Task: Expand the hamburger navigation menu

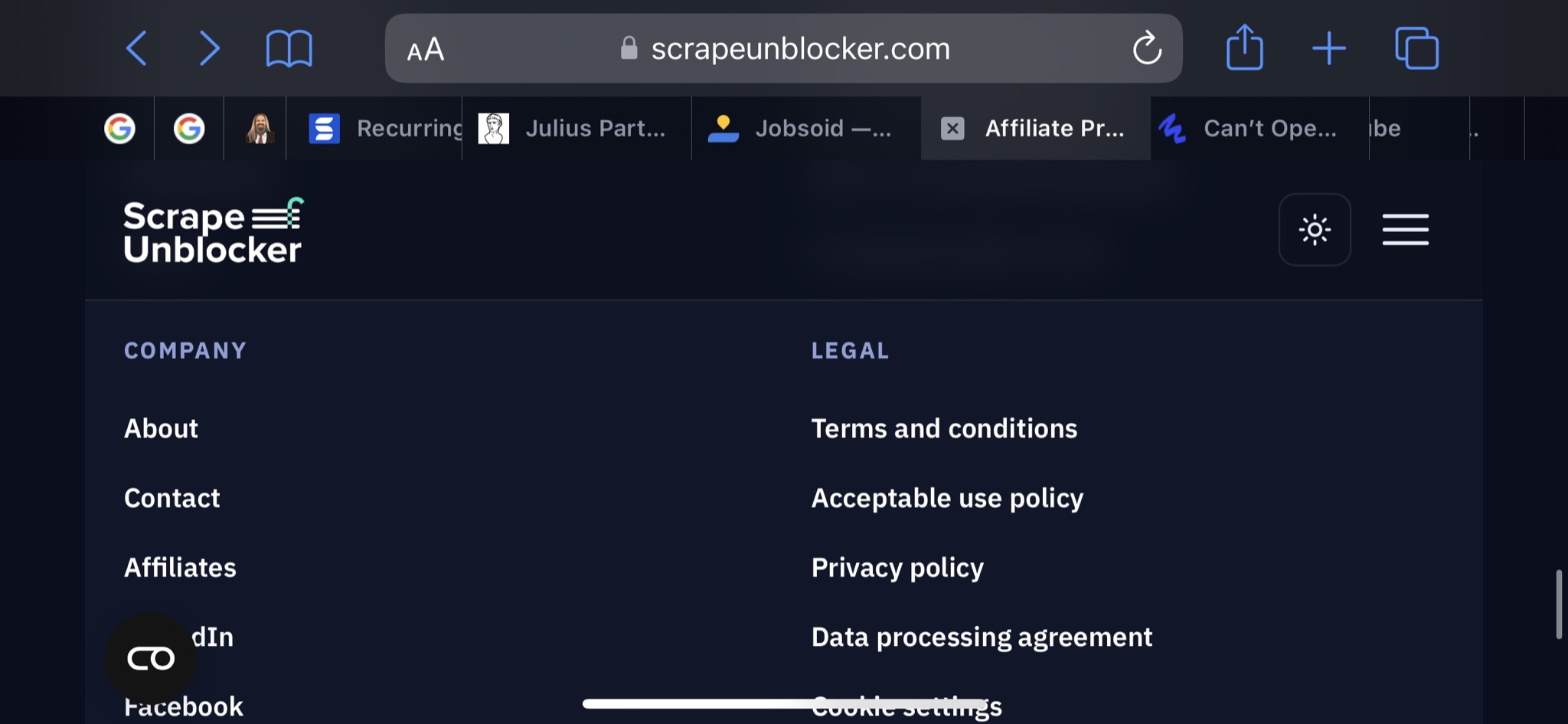Action: coord(1405,230)
